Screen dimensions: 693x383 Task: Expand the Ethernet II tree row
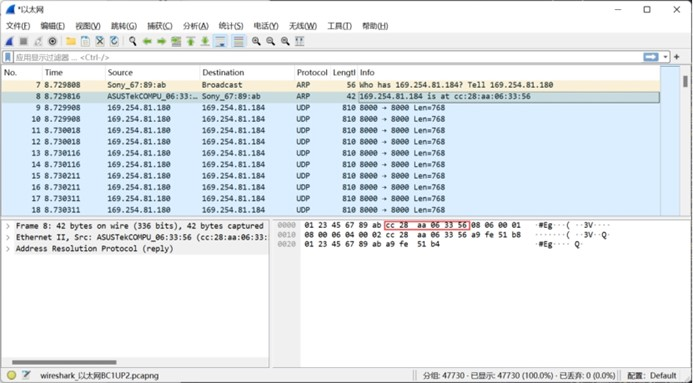(8, 237)
